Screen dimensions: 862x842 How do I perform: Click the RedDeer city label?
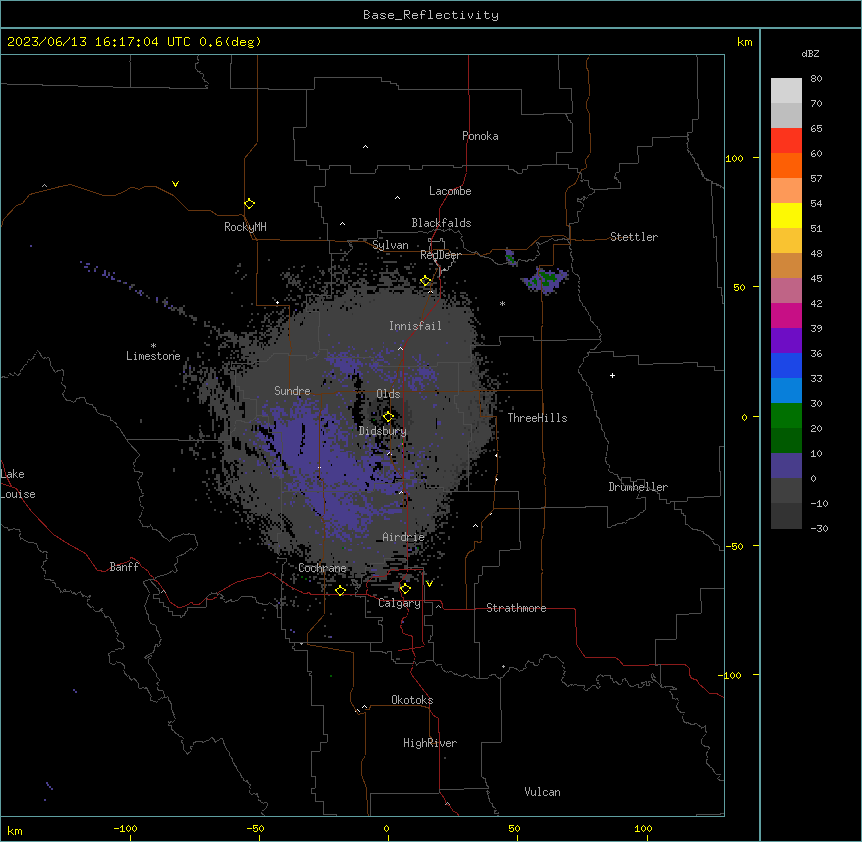click(x=440, y=255)
